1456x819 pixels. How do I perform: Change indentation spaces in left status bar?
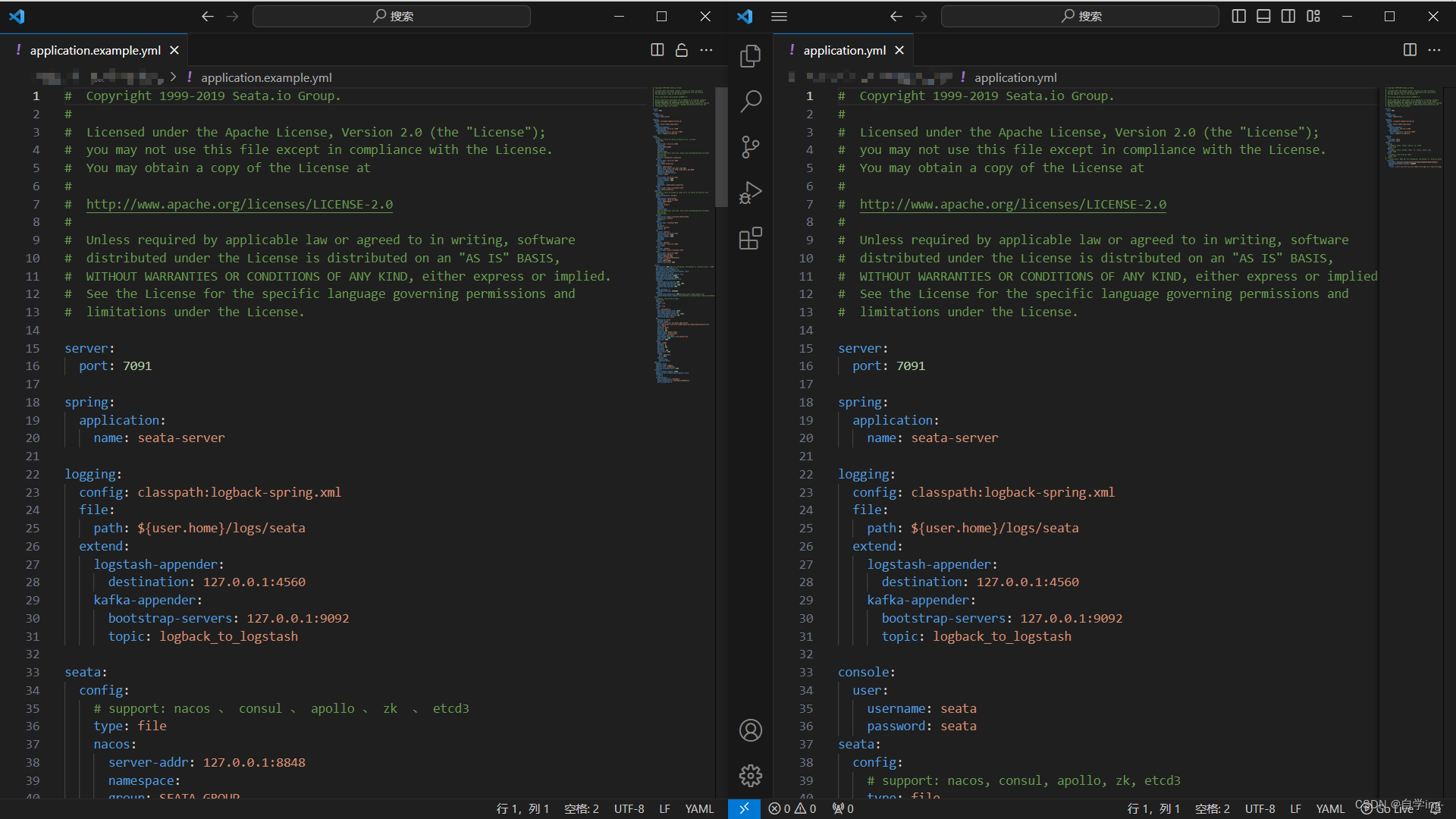click(x=582, y=808)
